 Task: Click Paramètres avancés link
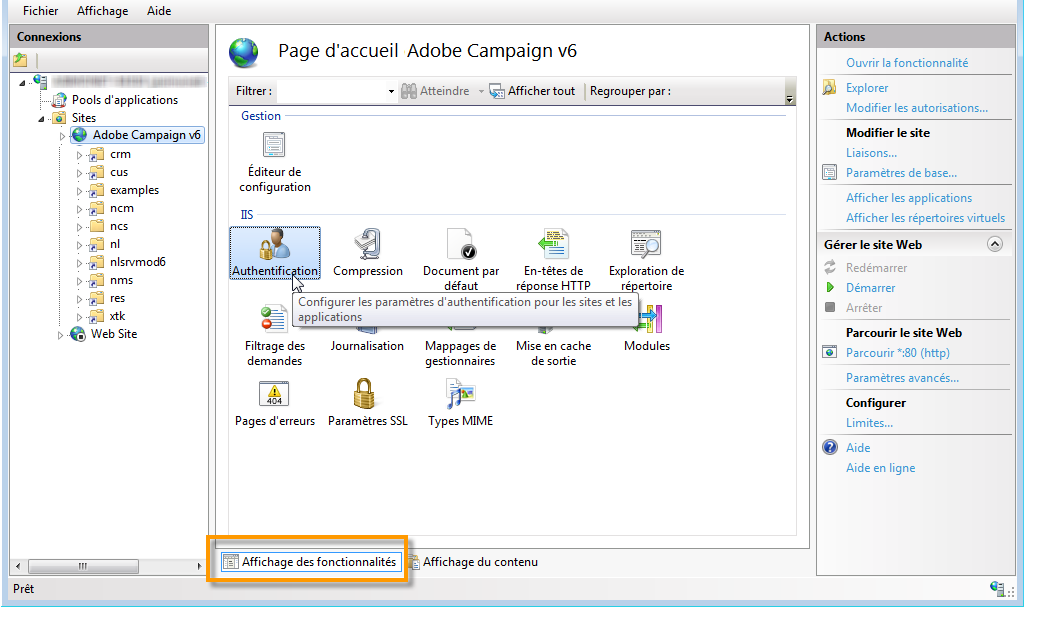click(x=902, y=378)
